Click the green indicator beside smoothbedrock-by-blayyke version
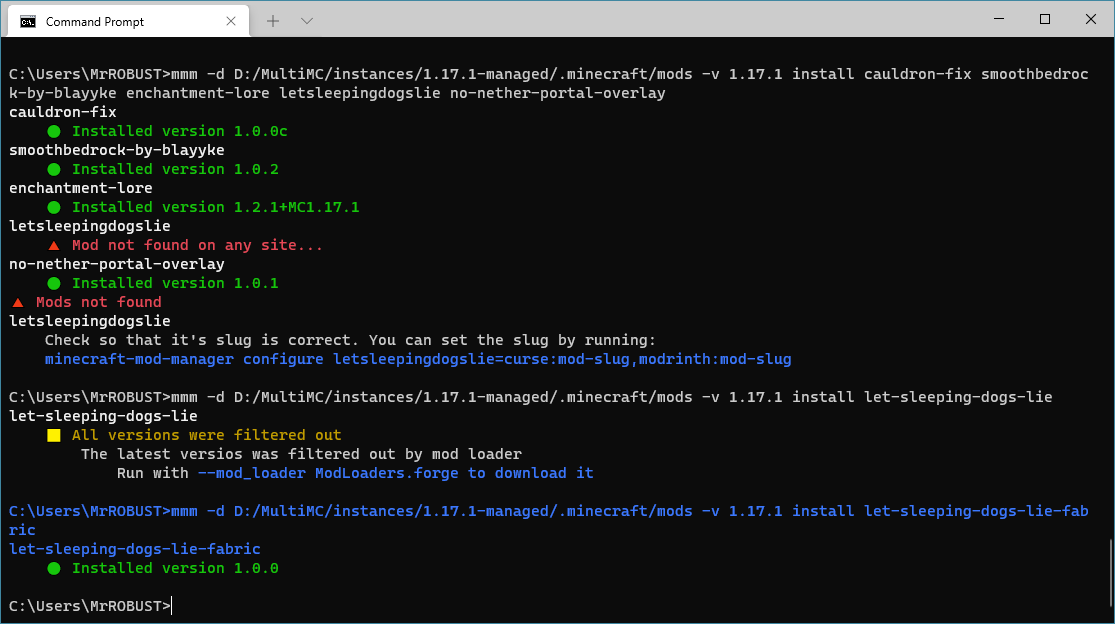Image resolution: width=1115 pixels, height=624 pixels. click(x=53, y=169)
